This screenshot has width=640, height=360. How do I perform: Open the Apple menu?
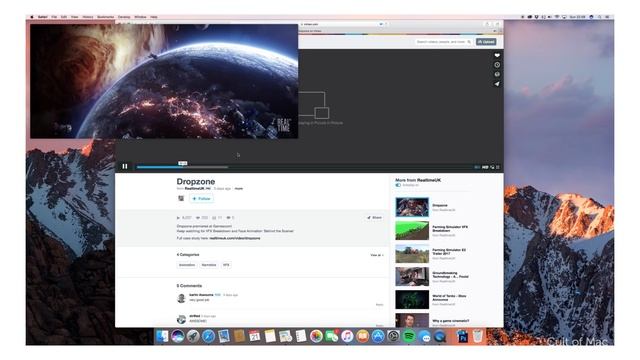32,17
